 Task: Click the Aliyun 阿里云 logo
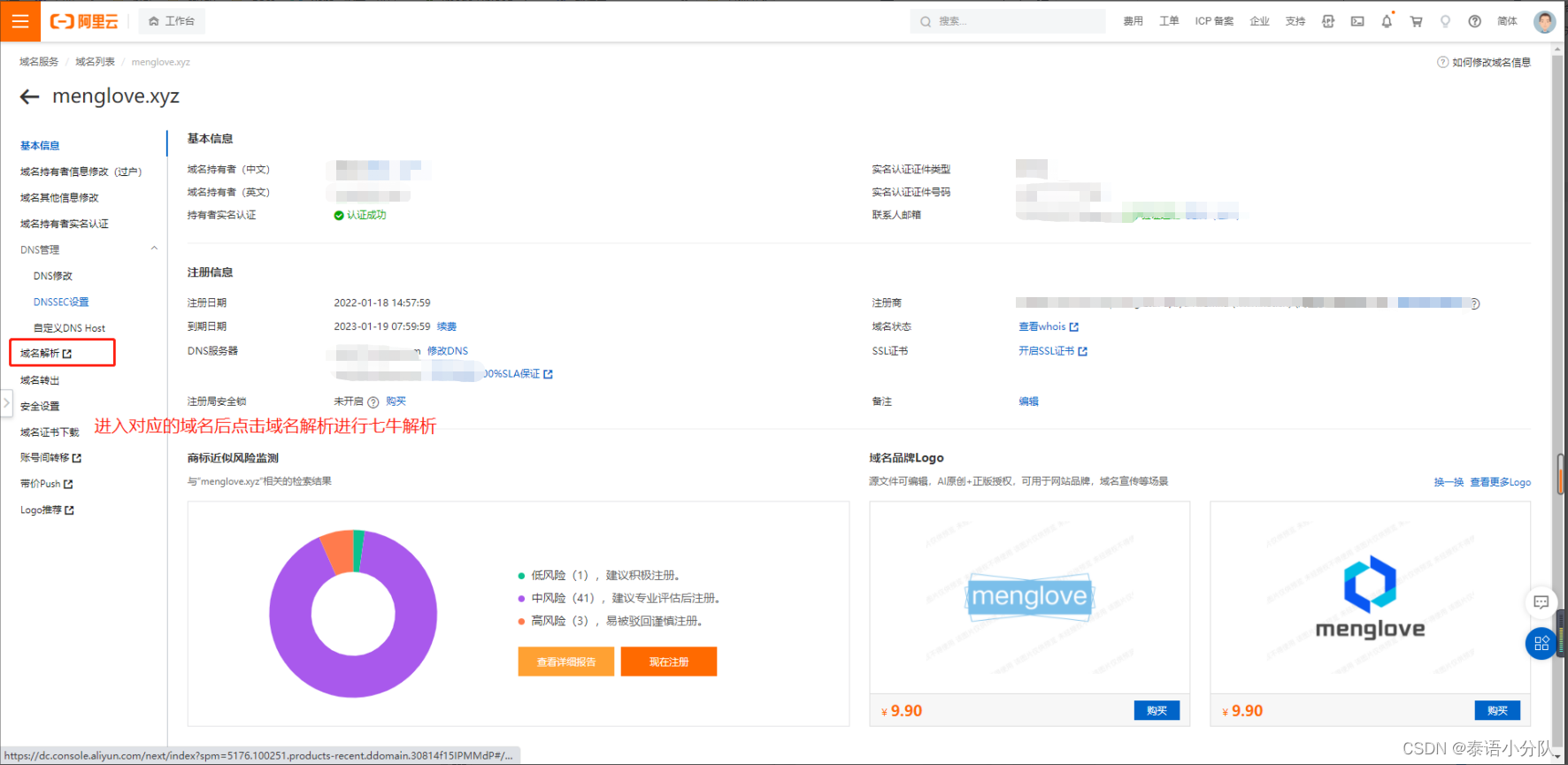[x=84, y=21]
